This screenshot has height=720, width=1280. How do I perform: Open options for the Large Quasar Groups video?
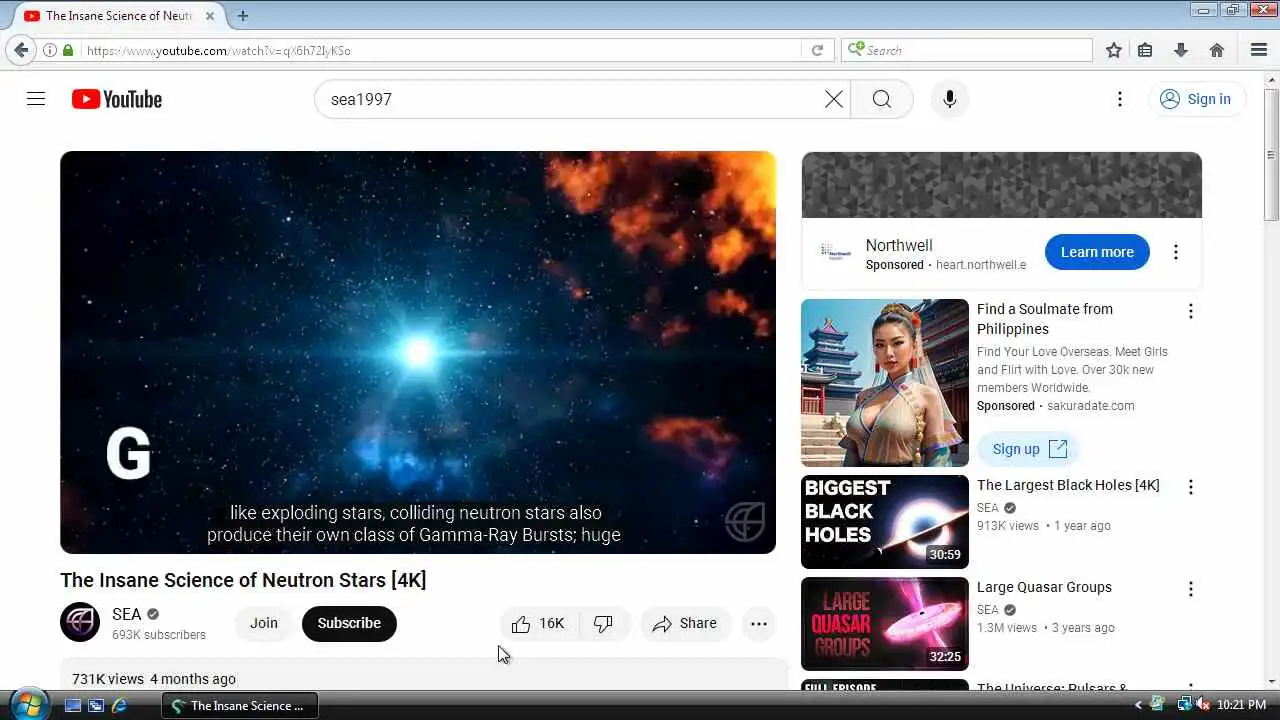click(x=1190, y=589)
